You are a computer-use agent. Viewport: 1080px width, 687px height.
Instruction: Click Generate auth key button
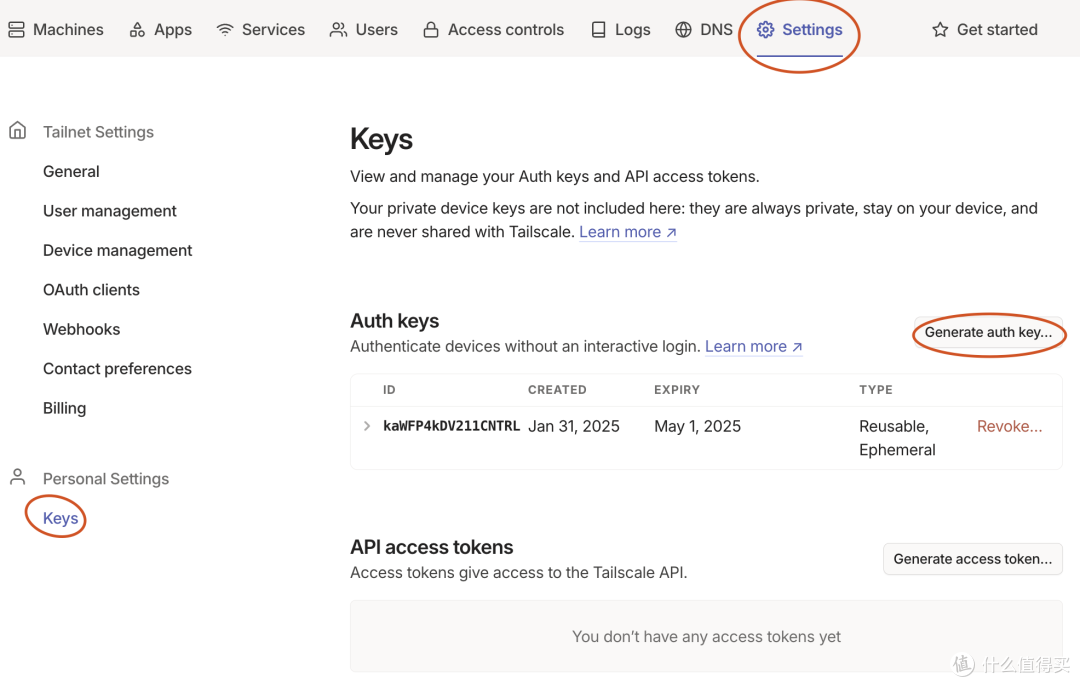tap(988, 332)
